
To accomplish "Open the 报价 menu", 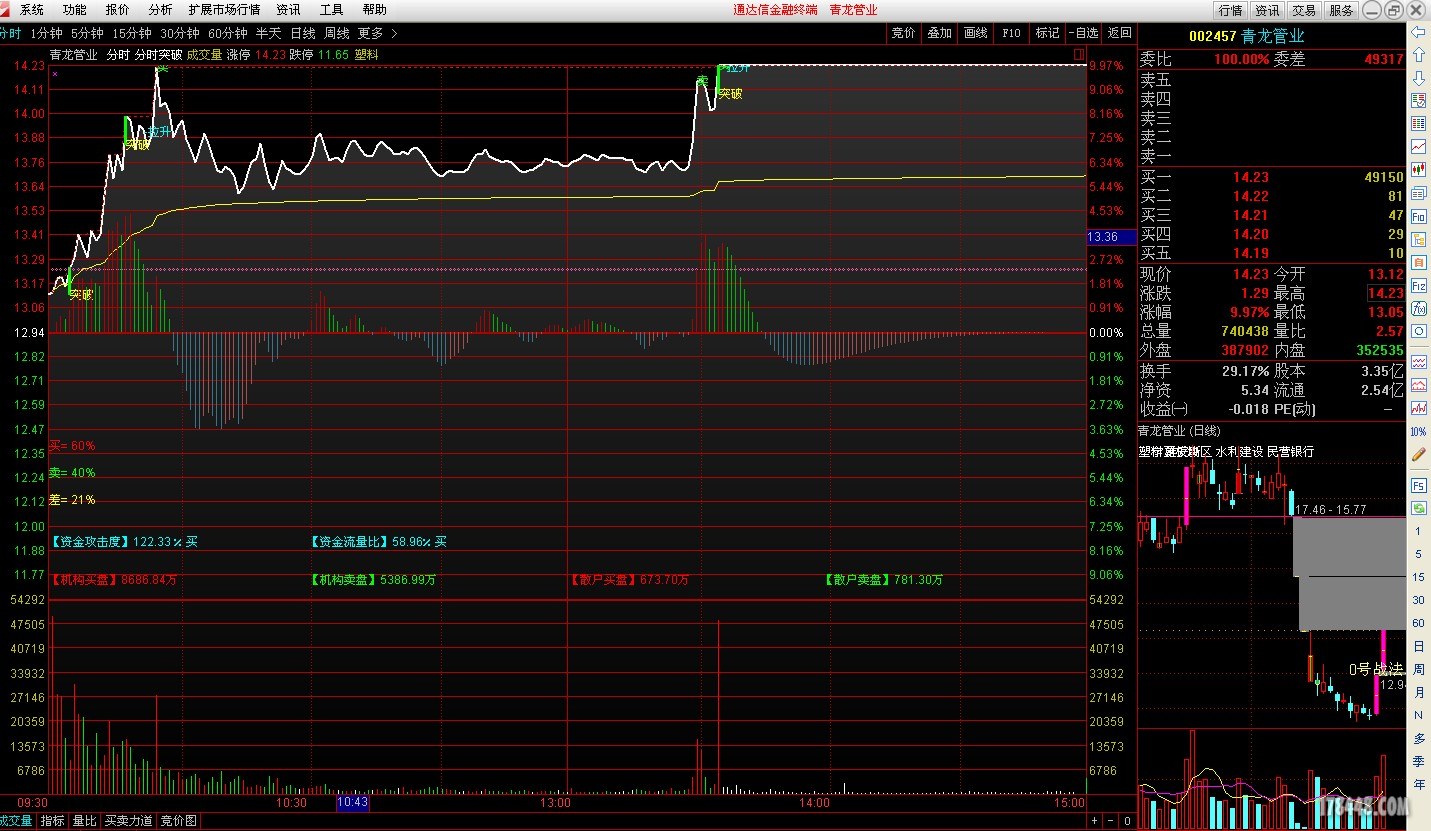I will coord(117,9).
